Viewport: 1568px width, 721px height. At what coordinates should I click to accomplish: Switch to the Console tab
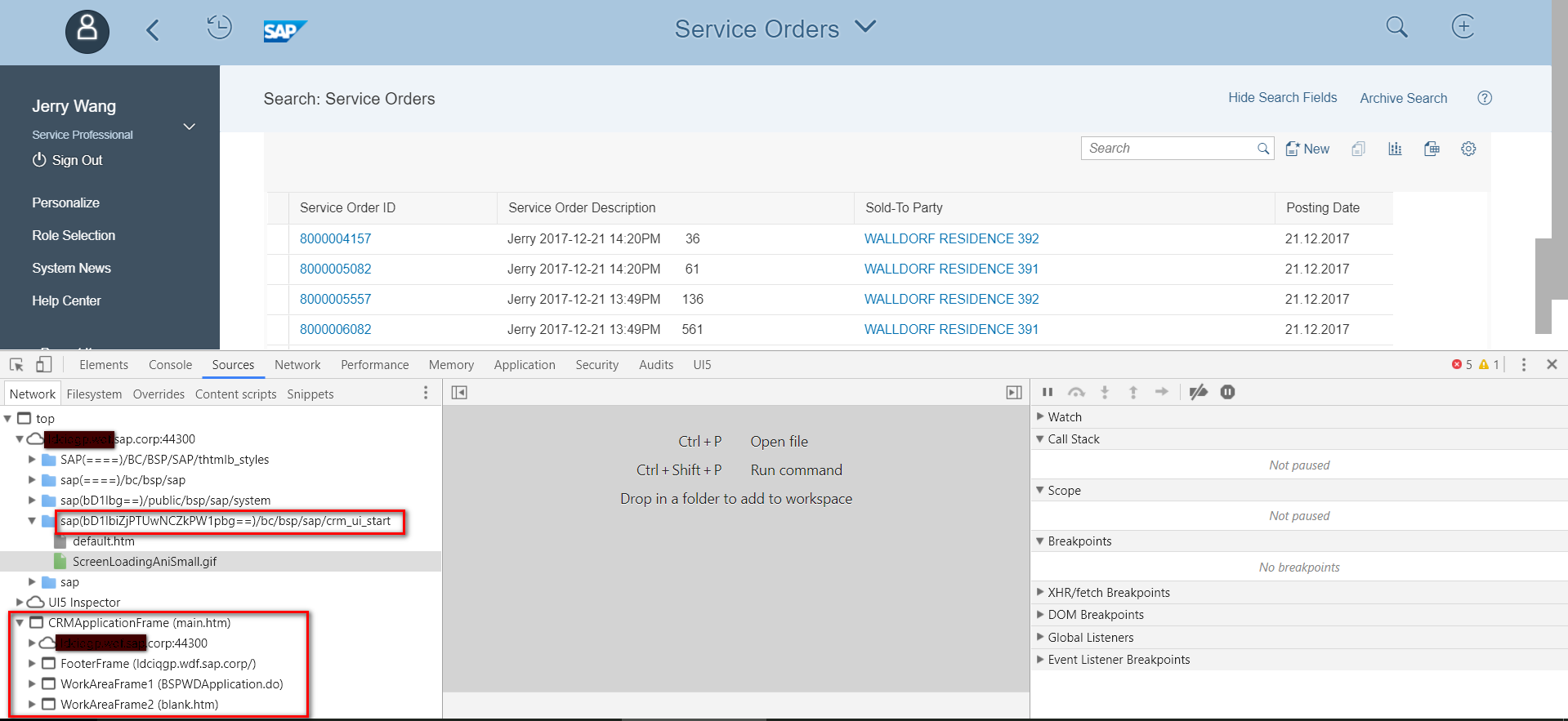tap(170, 365)
